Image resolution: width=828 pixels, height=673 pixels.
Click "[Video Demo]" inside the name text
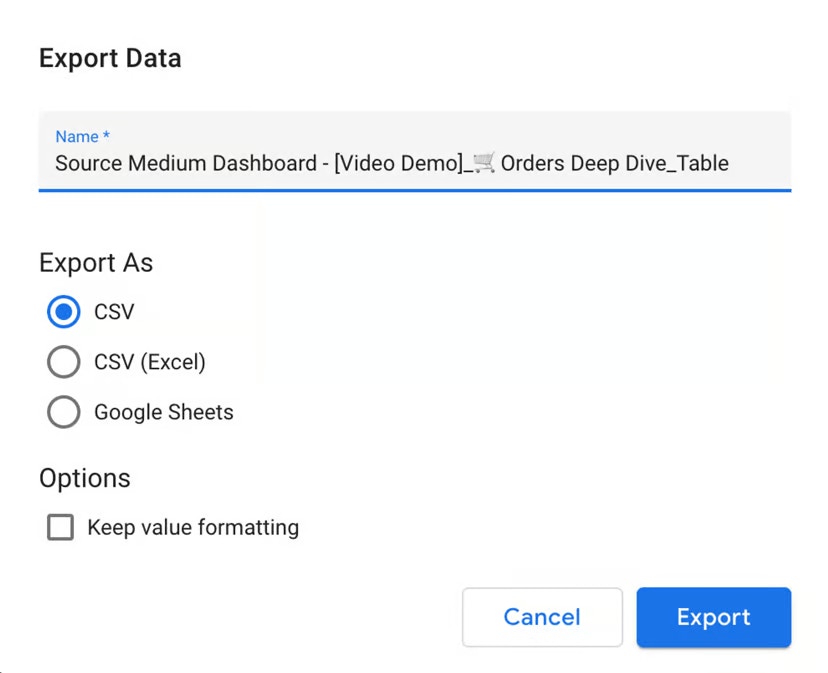pyautogui.click(x=399, y=163)
